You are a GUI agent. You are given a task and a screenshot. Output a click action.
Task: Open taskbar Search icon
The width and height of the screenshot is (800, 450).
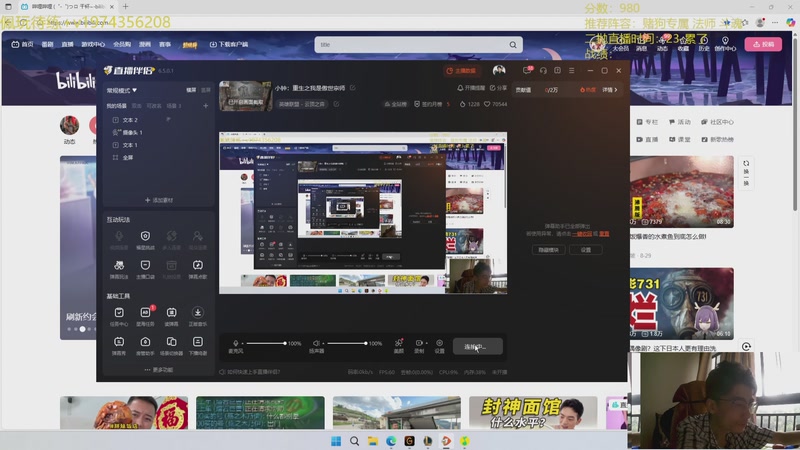click(354, 441)
